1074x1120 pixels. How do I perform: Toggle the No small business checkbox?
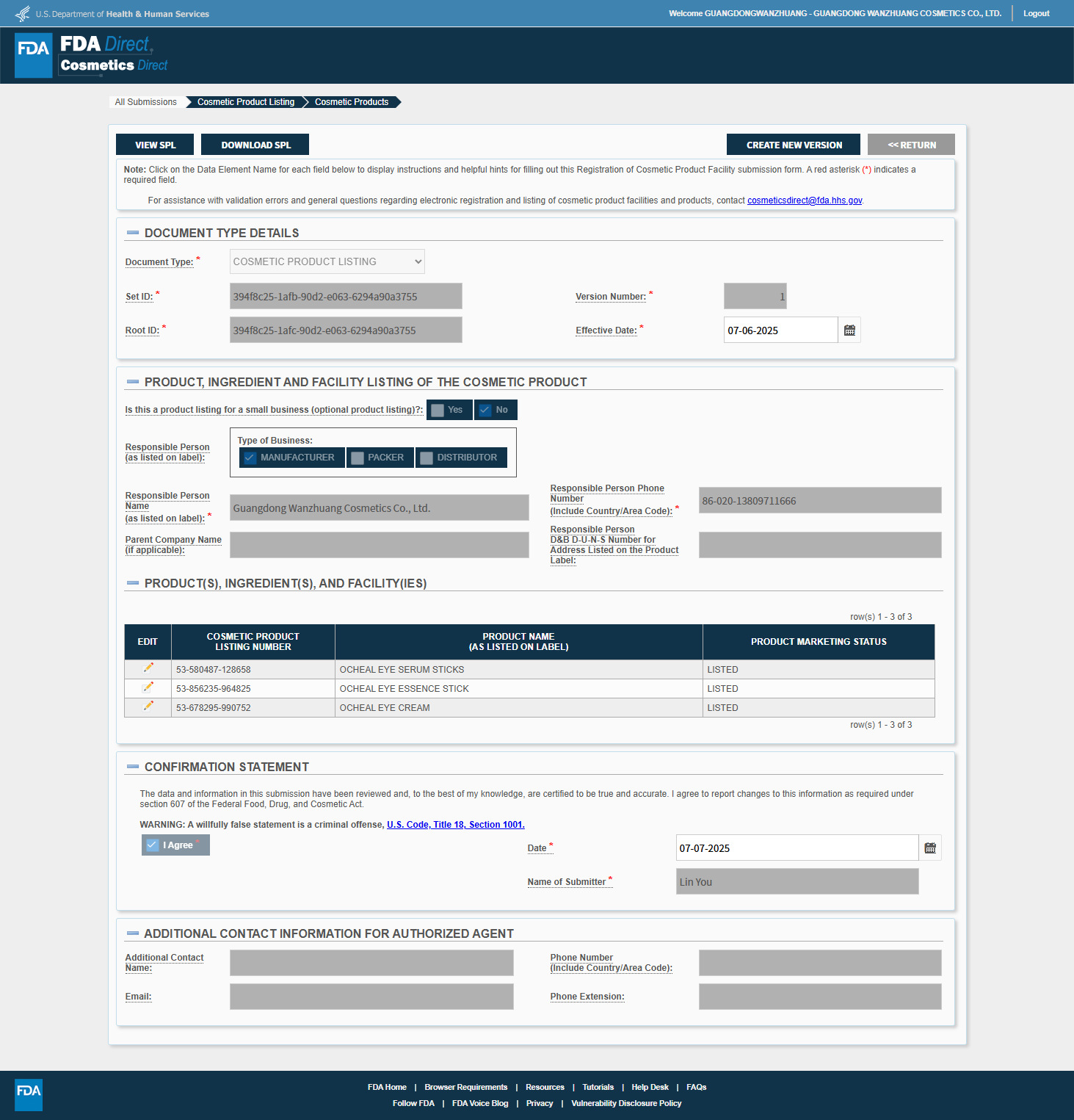(x=496, y=410)
